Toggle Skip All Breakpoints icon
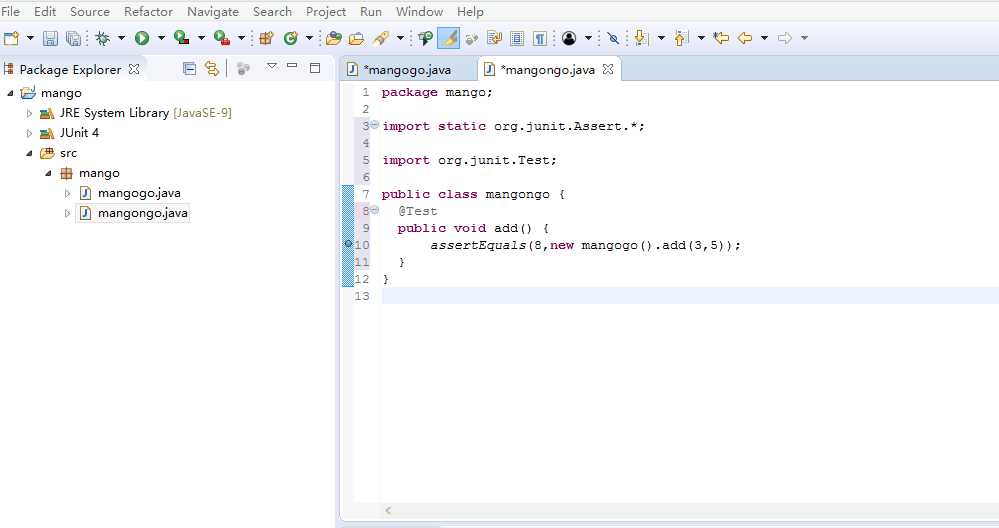 click(x=613, y=38)
